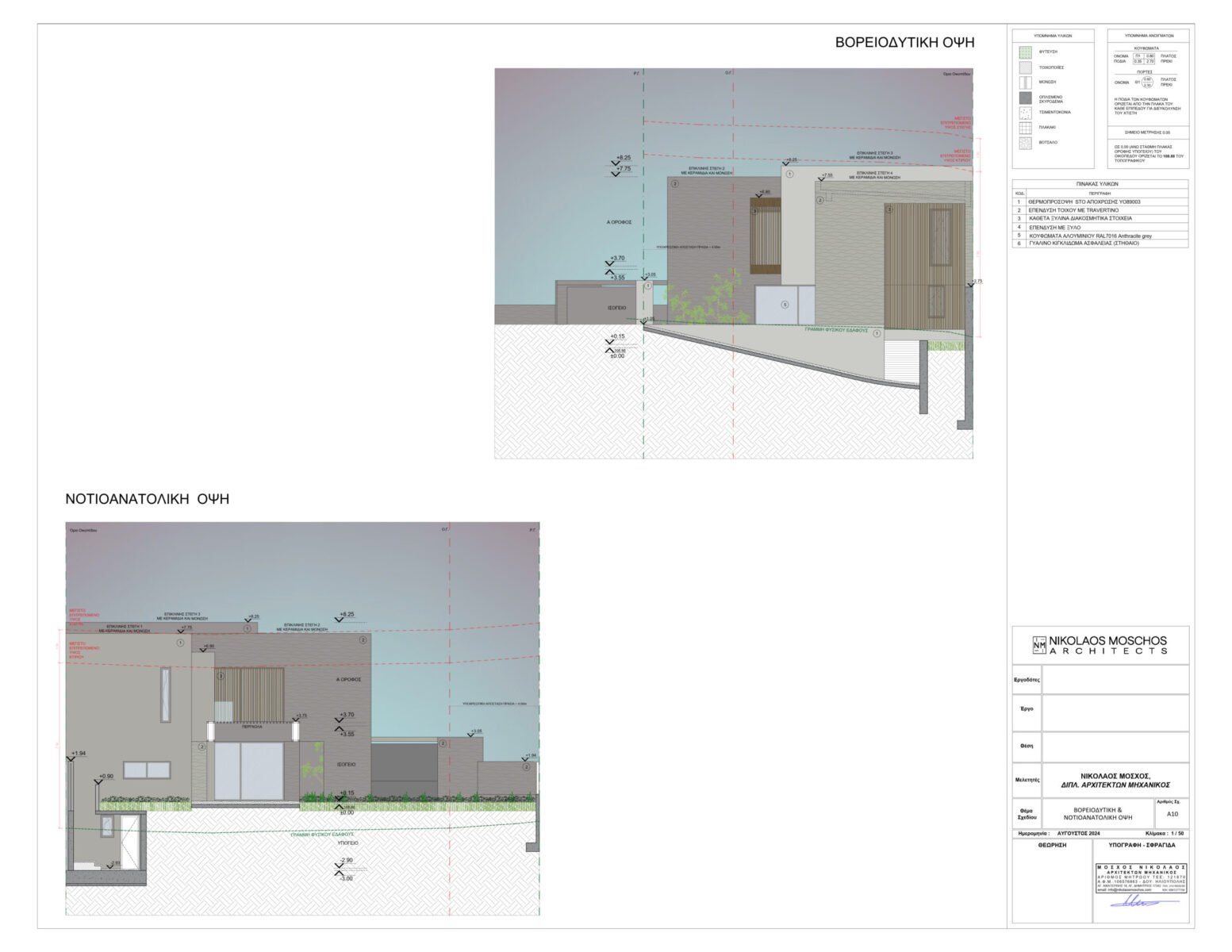This screenshot has width=1232, height=952.
Task: Click the ΘΕΩΡΗΣΗ approval box header
Action: point(1052,846)
